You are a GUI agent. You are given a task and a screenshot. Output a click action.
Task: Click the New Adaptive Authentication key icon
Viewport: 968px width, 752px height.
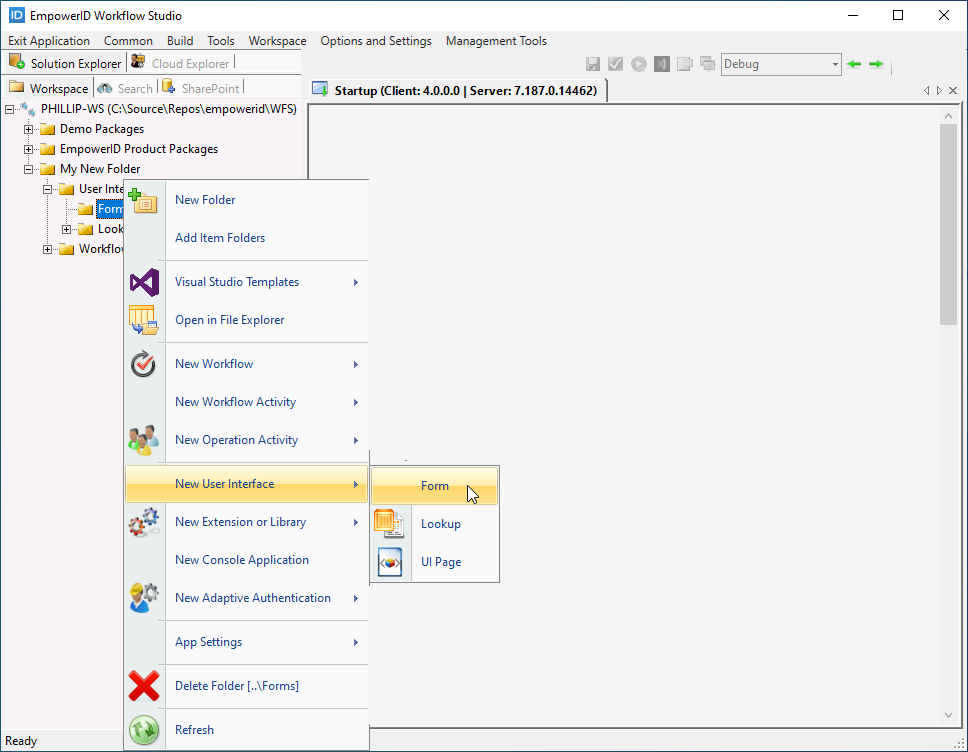pyautogui.click(x=144, y=598)
